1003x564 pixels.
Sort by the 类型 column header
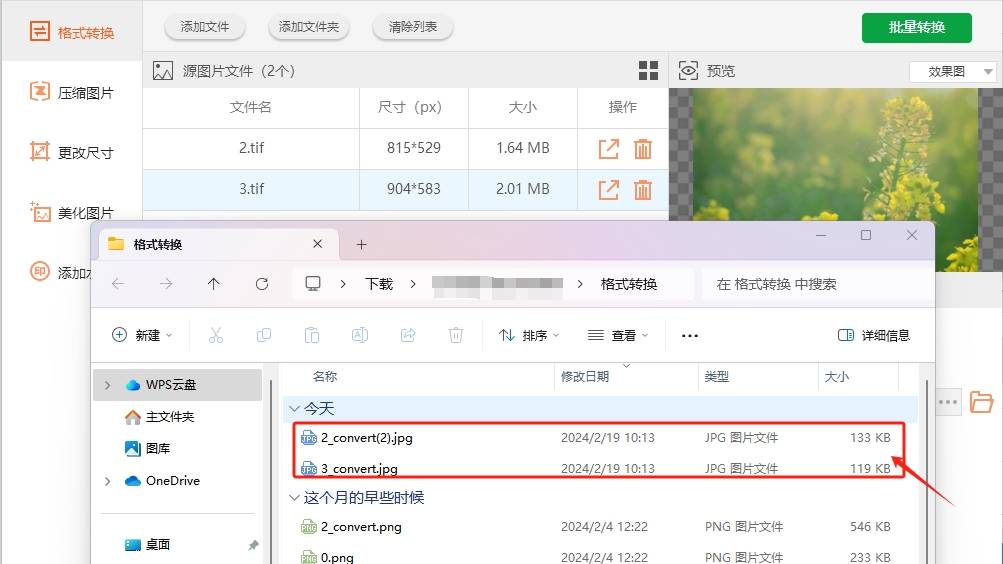tap(716, 377)
